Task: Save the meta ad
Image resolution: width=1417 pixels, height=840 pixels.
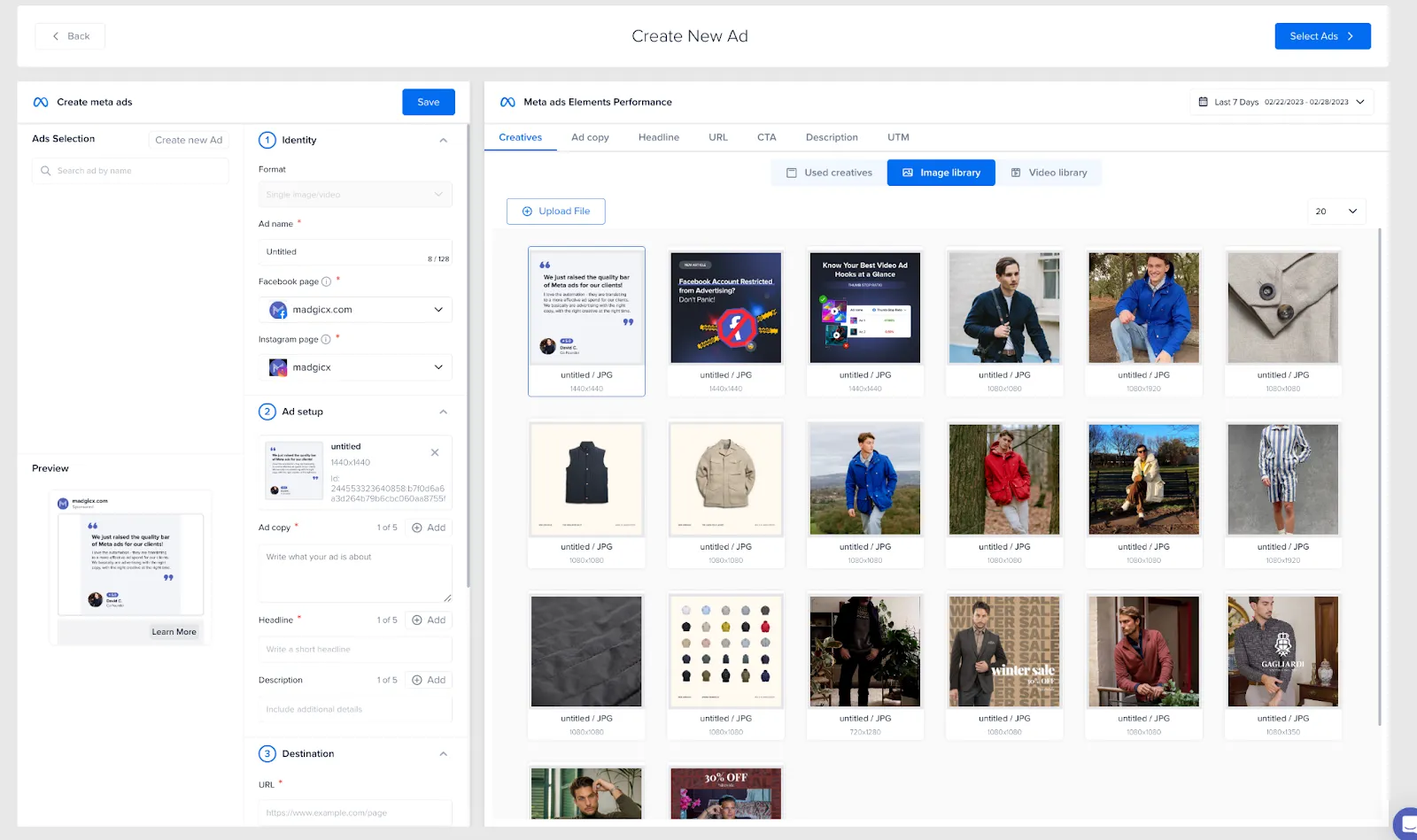Action: click(429, 102)
